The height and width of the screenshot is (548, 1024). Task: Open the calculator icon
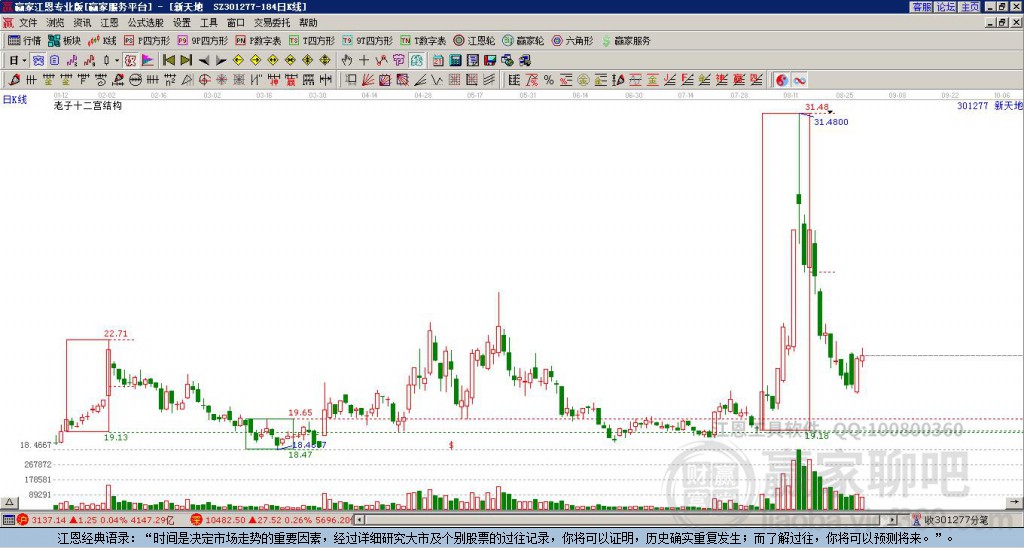tap(456, 61)
